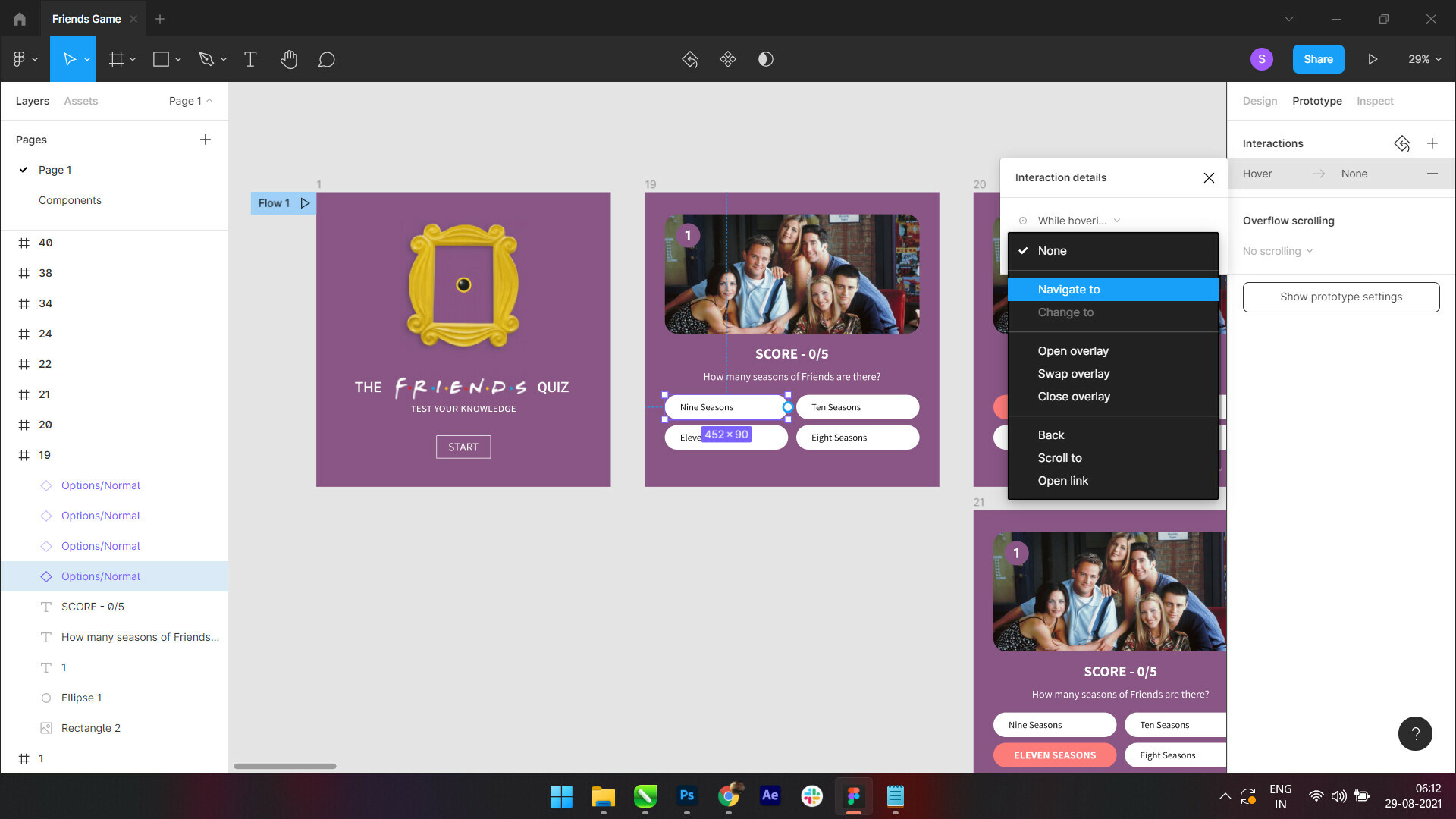Open Move tool options dropdown
The image size is (1456, 819).
click(87, 59)
